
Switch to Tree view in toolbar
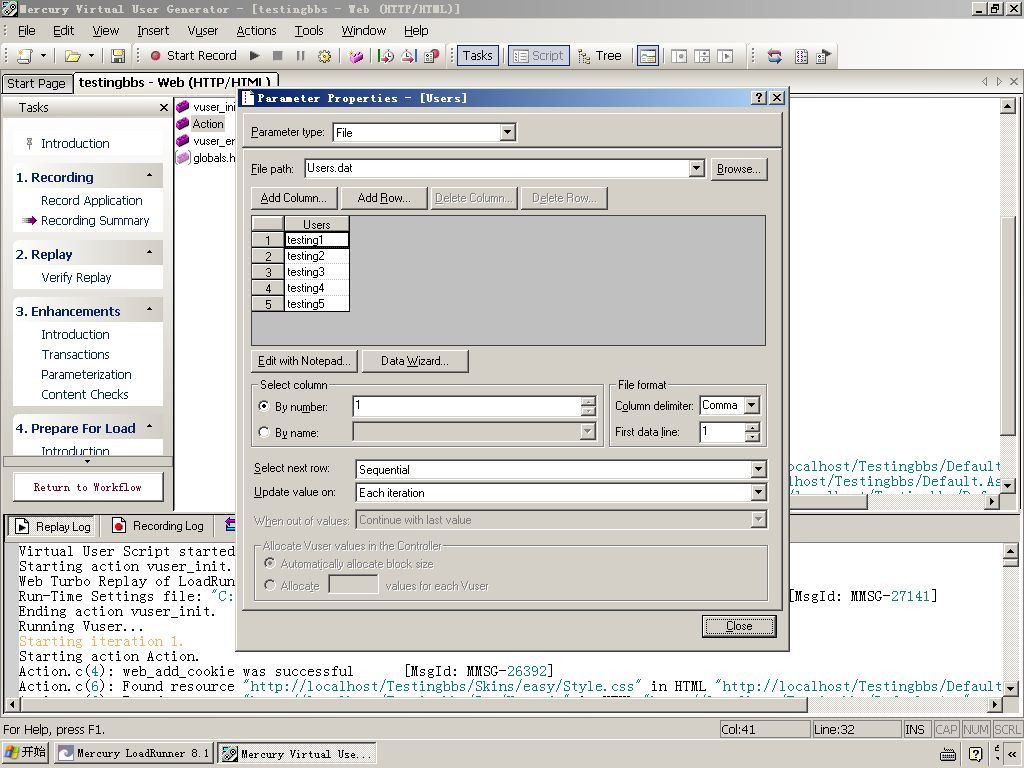(x=600, y=56)
